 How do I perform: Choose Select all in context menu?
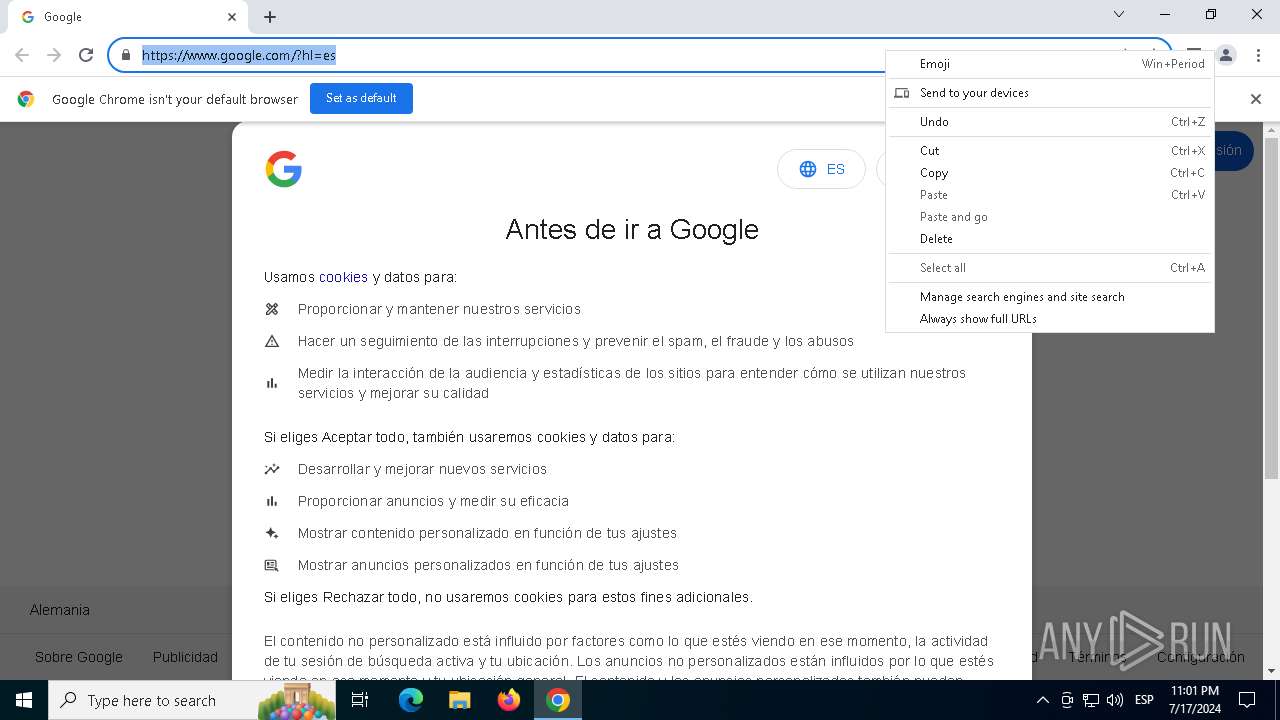point(1050,268)
